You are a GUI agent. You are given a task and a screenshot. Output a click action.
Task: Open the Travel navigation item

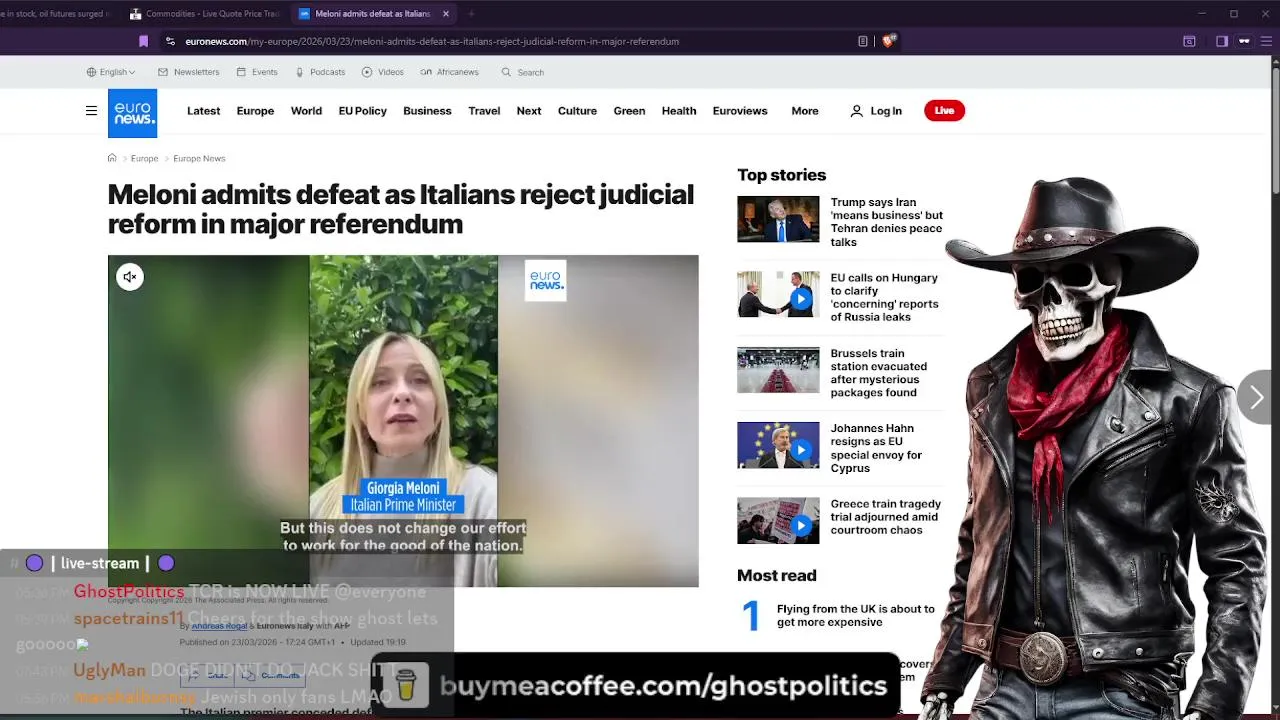(x=484, y=111)
